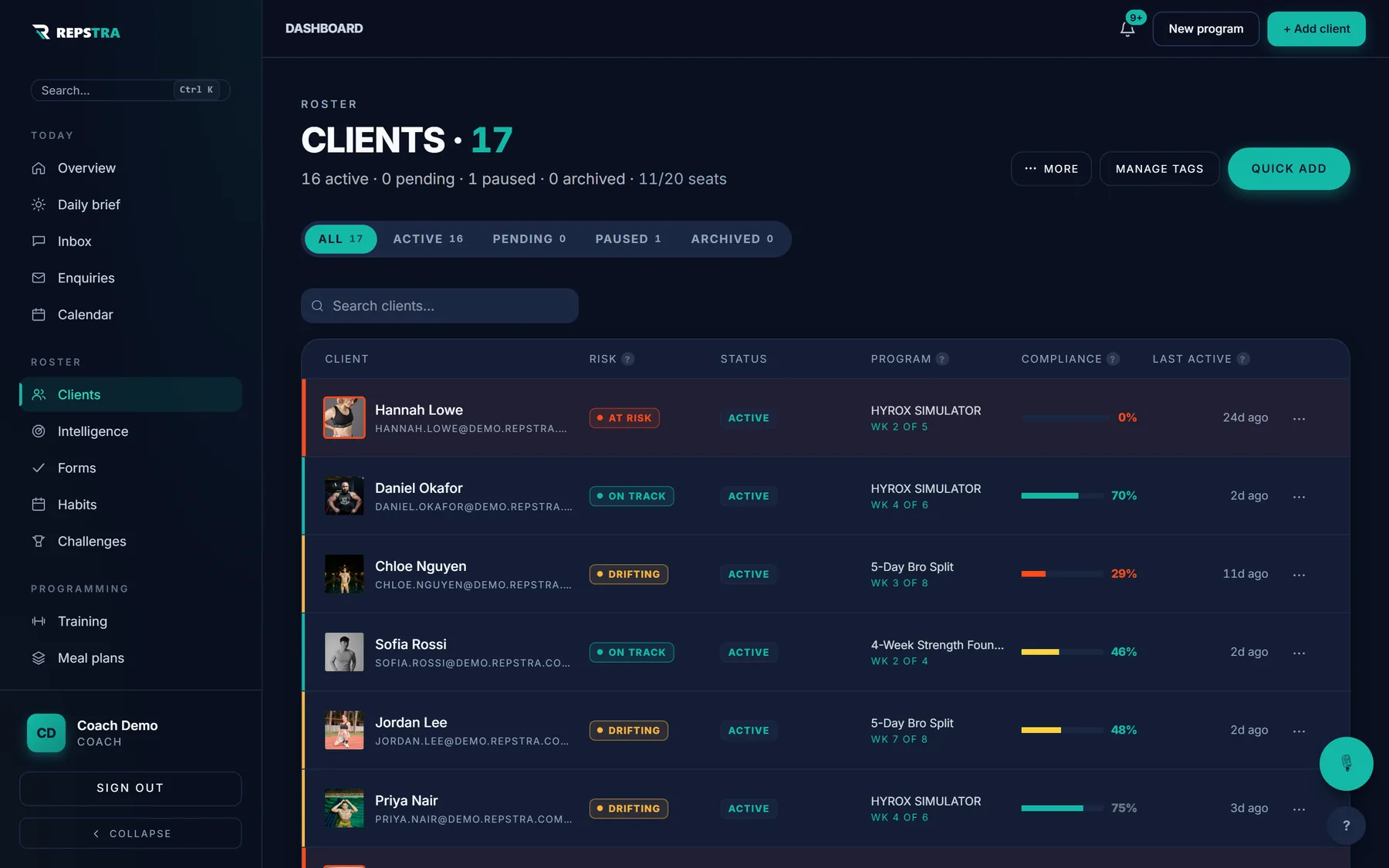Click the Sign Out button
Screen dimensions: 1389x868
click(130, 789)
